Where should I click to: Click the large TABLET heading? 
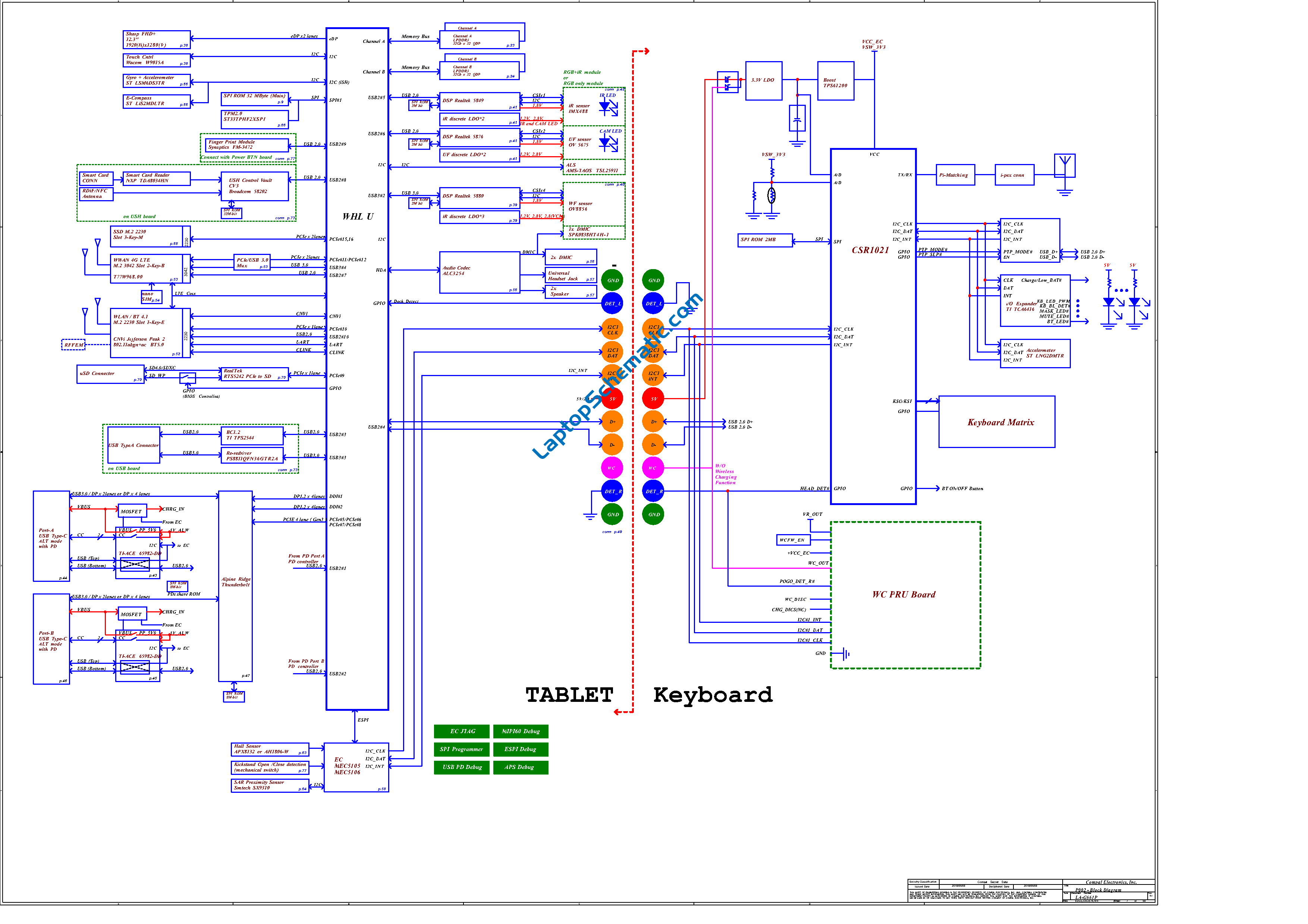pyautogui.click(x=569, y=695)
